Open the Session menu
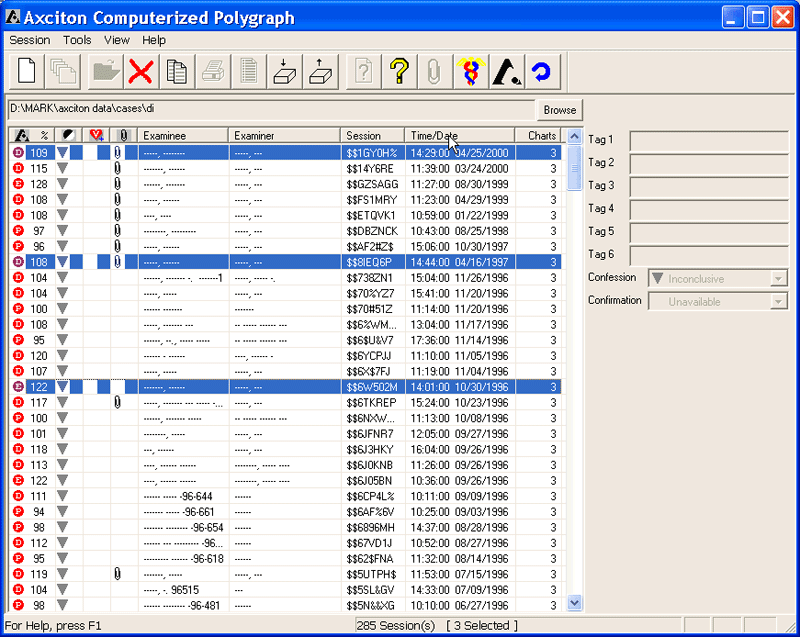Viewport: 800px width, 637px height. [x=30, y=40]
